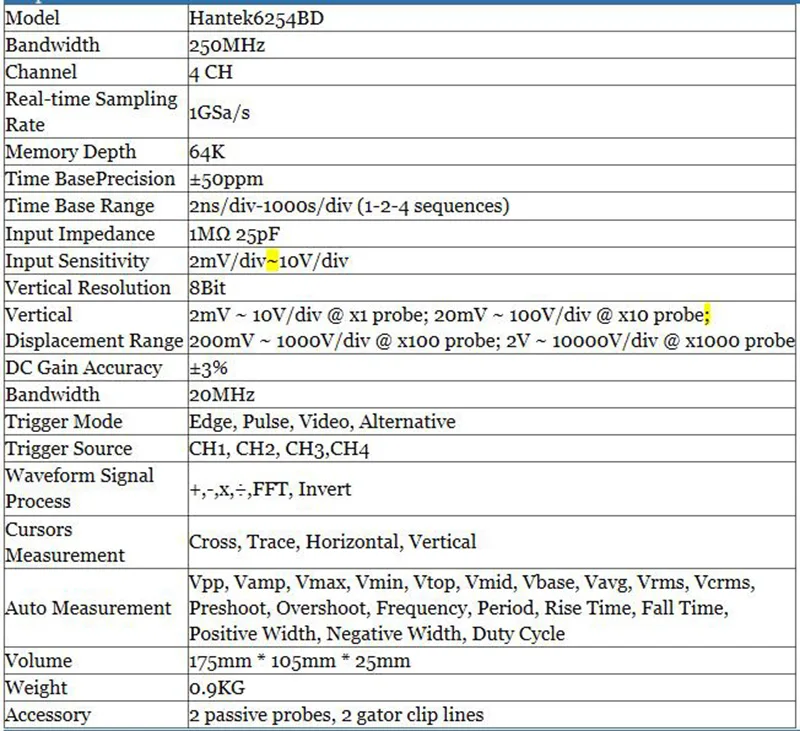Select the Input Impedance label
This screenshot has height=731, width=800.
coord(80,234)
